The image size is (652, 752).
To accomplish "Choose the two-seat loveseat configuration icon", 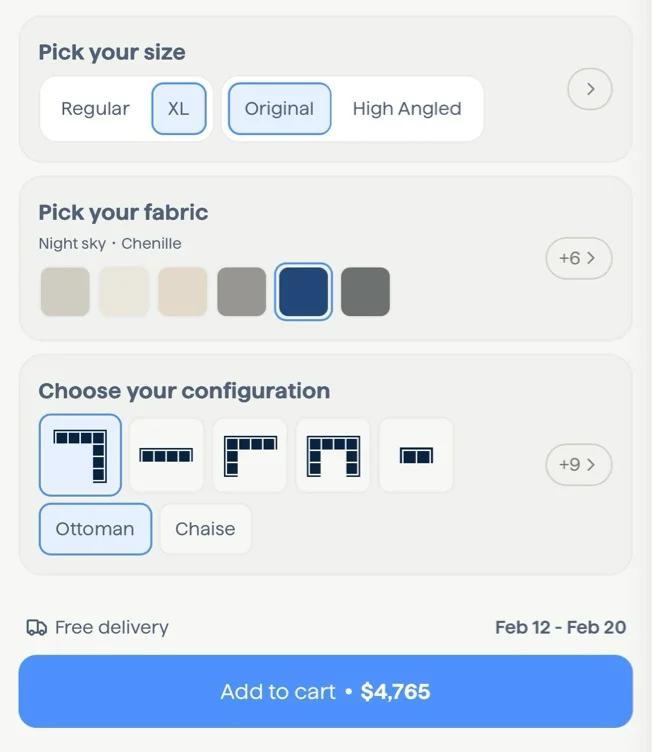I will pyautogui.click(x=416, y=455).
